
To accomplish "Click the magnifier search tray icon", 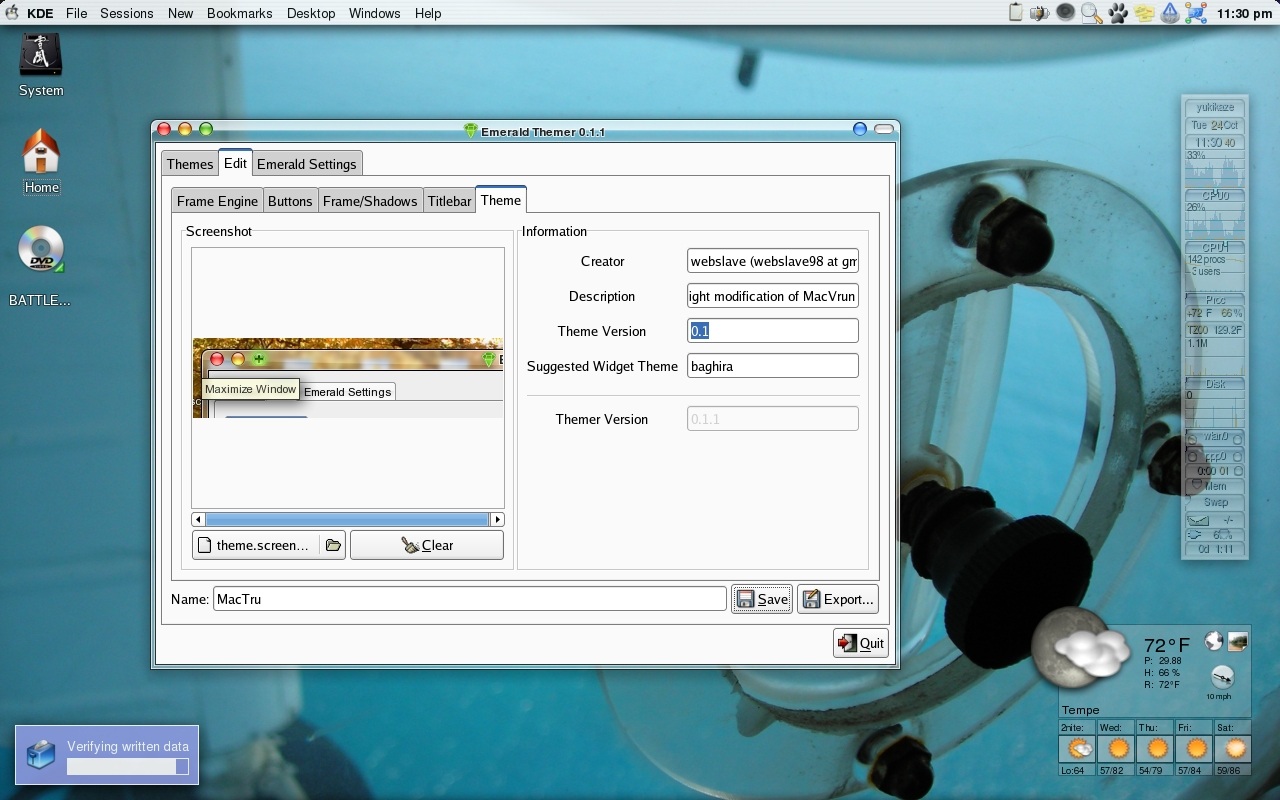I will pos(1092,13).
